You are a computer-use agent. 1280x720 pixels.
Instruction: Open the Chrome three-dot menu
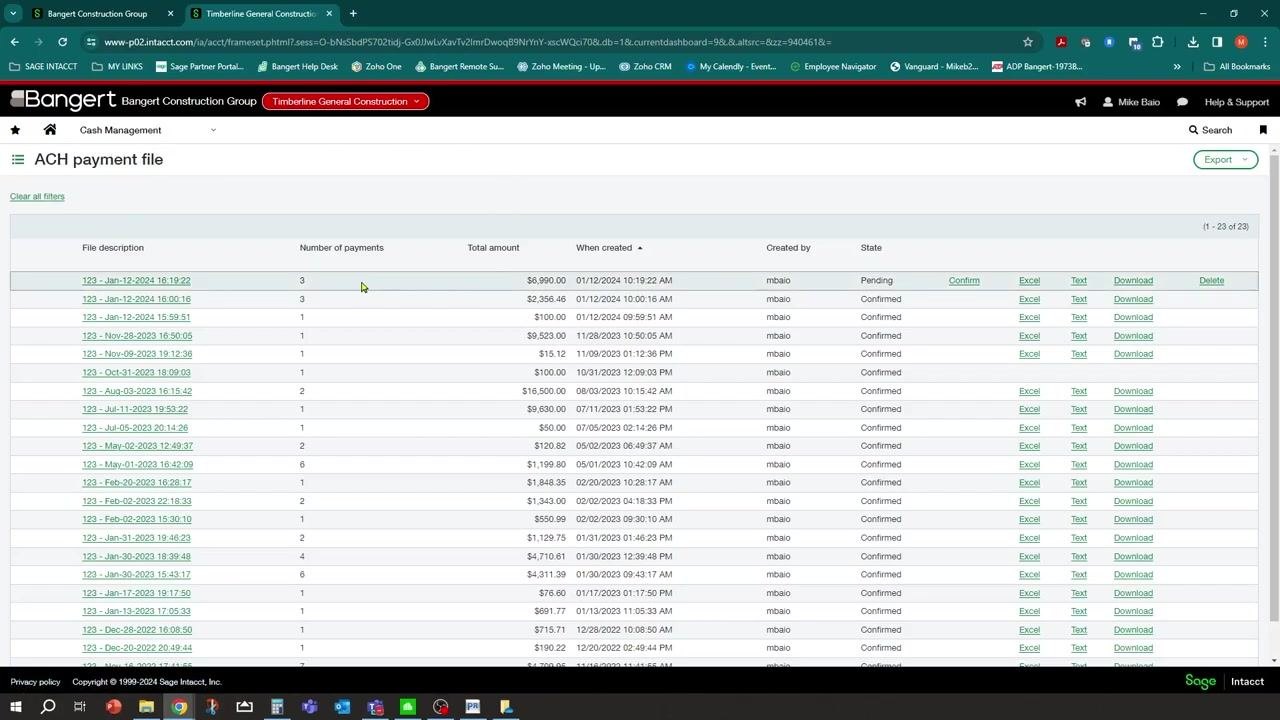[x=1264, y=42]
